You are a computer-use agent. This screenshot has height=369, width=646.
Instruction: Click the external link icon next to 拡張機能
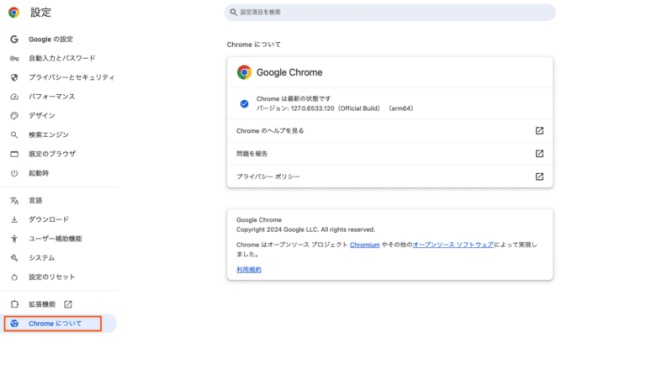[68, 304]
